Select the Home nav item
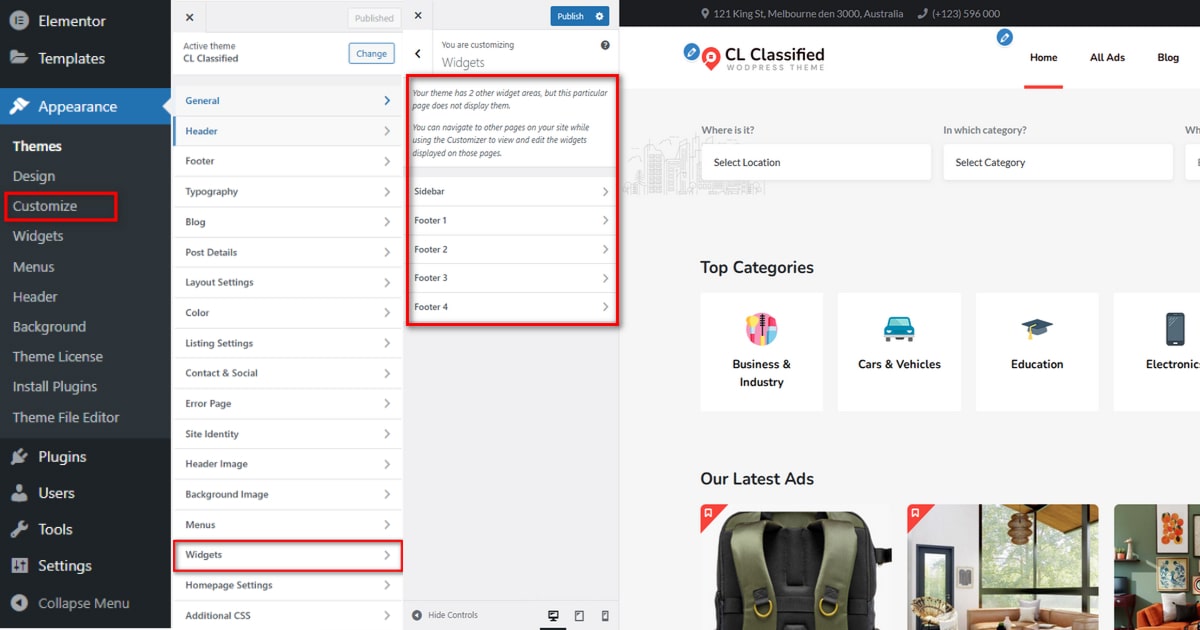The width and height of the screenshot is (1200, 630). [1043, 58]
